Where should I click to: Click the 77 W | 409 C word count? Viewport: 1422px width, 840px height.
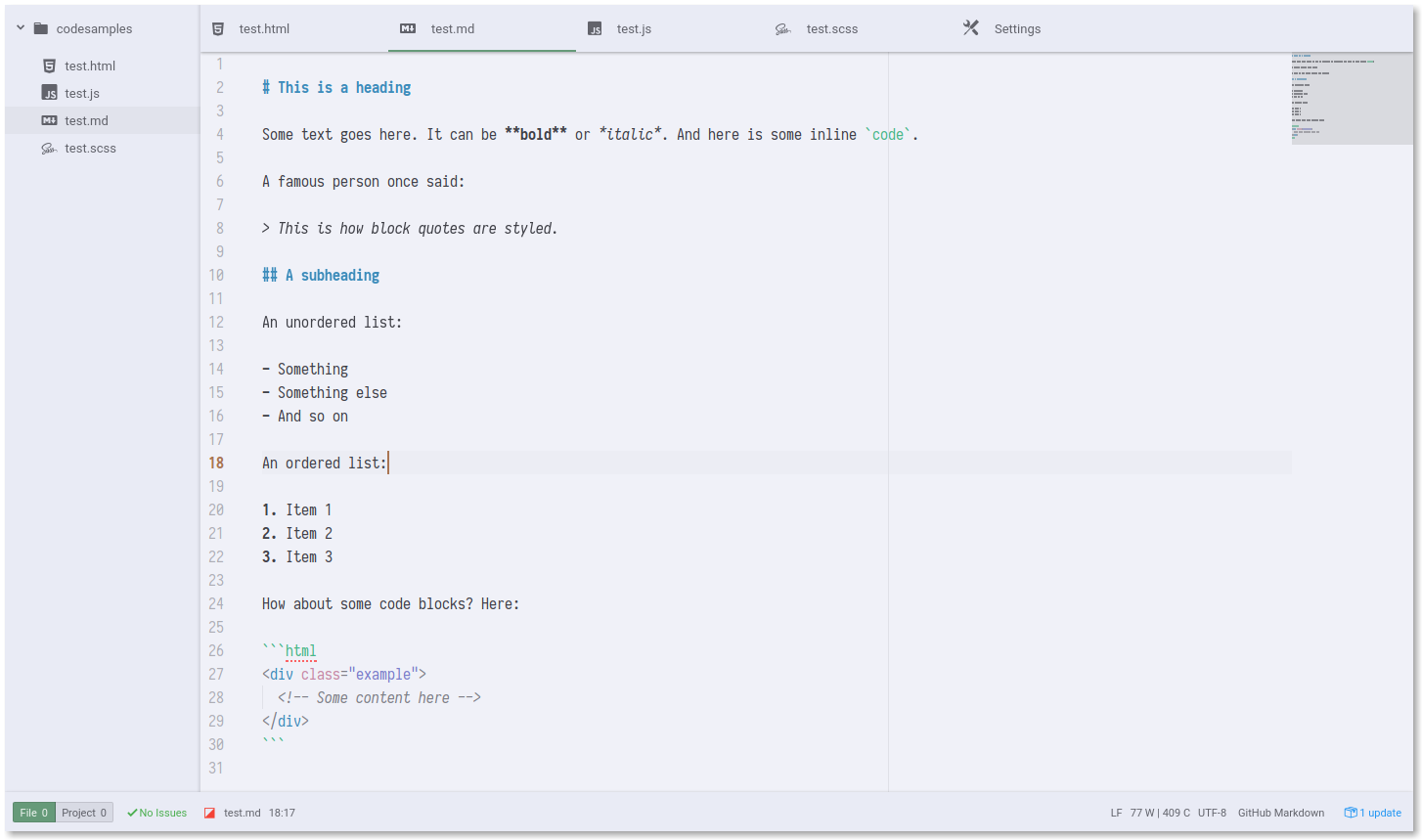point(1160,813)
